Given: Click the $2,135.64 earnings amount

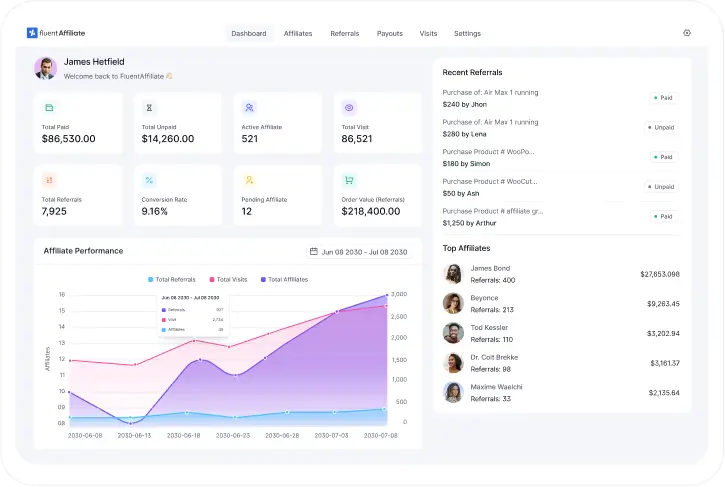Looking at the screenshot, I should coord(664,393).
